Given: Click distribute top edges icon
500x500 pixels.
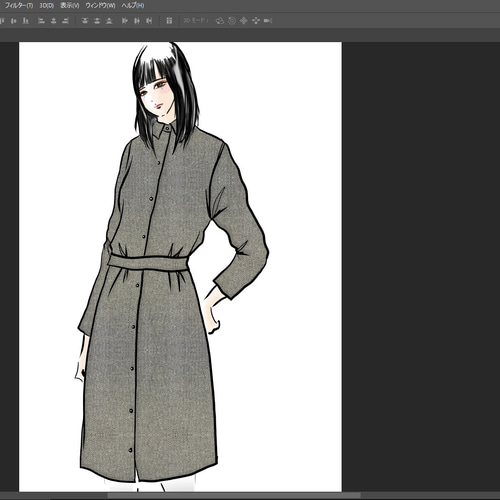Looking at the screenshot, I should point(85,21).
